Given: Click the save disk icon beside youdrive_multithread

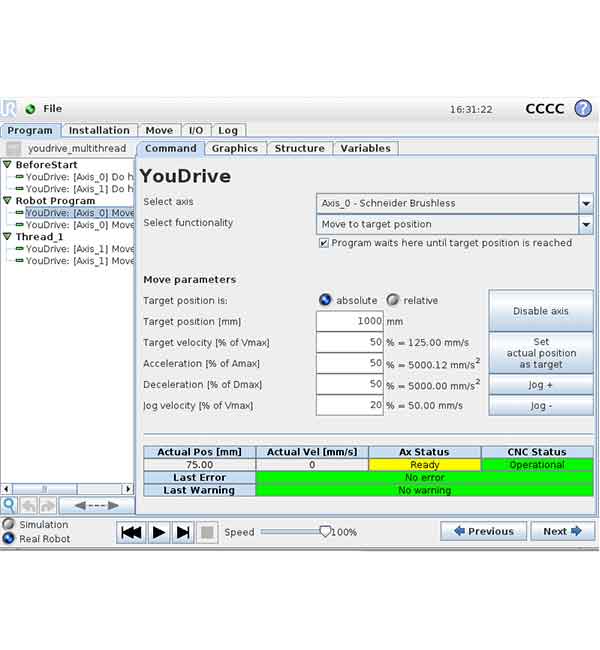Looking at the screenshot, I should point(13,148).
